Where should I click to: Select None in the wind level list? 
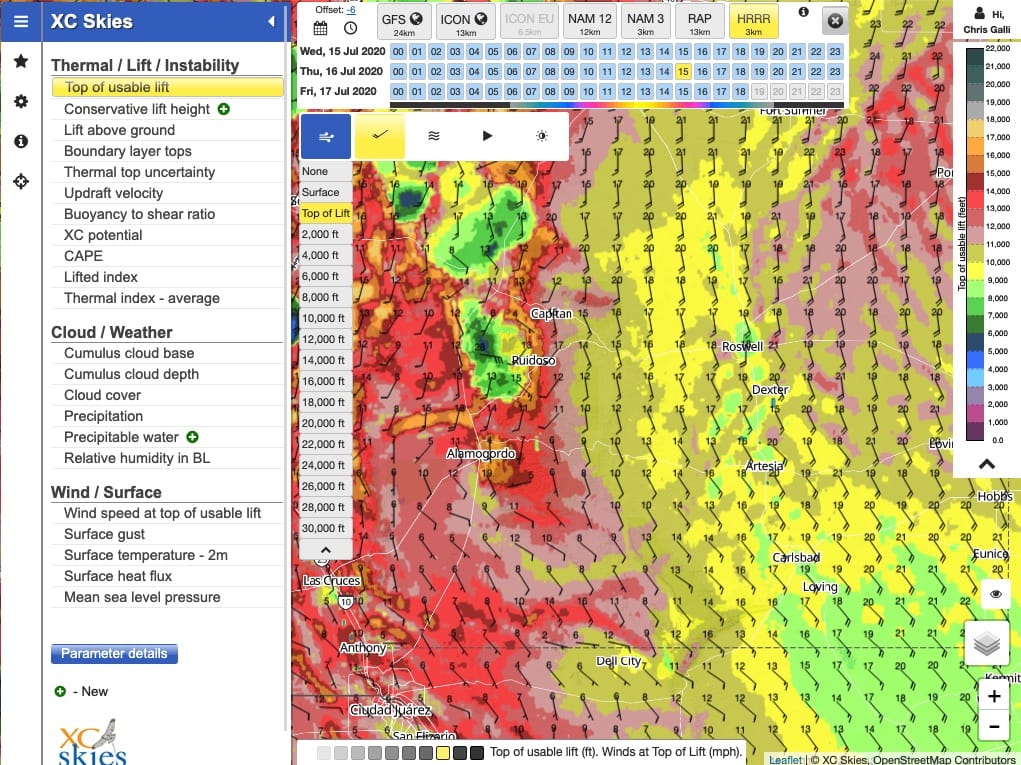click(326, 171)
